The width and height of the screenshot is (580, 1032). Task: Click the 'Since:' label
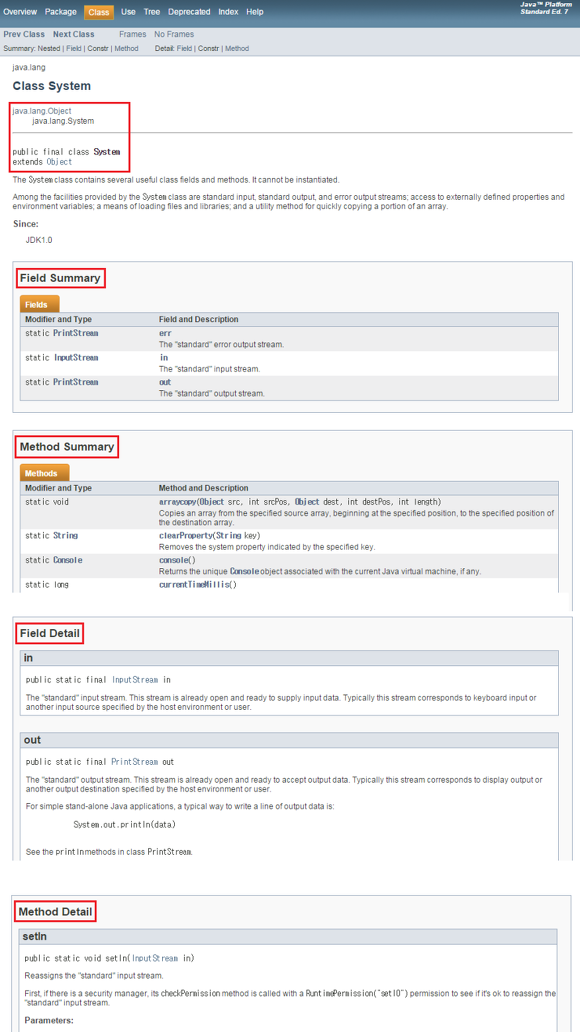coord(26,224)
